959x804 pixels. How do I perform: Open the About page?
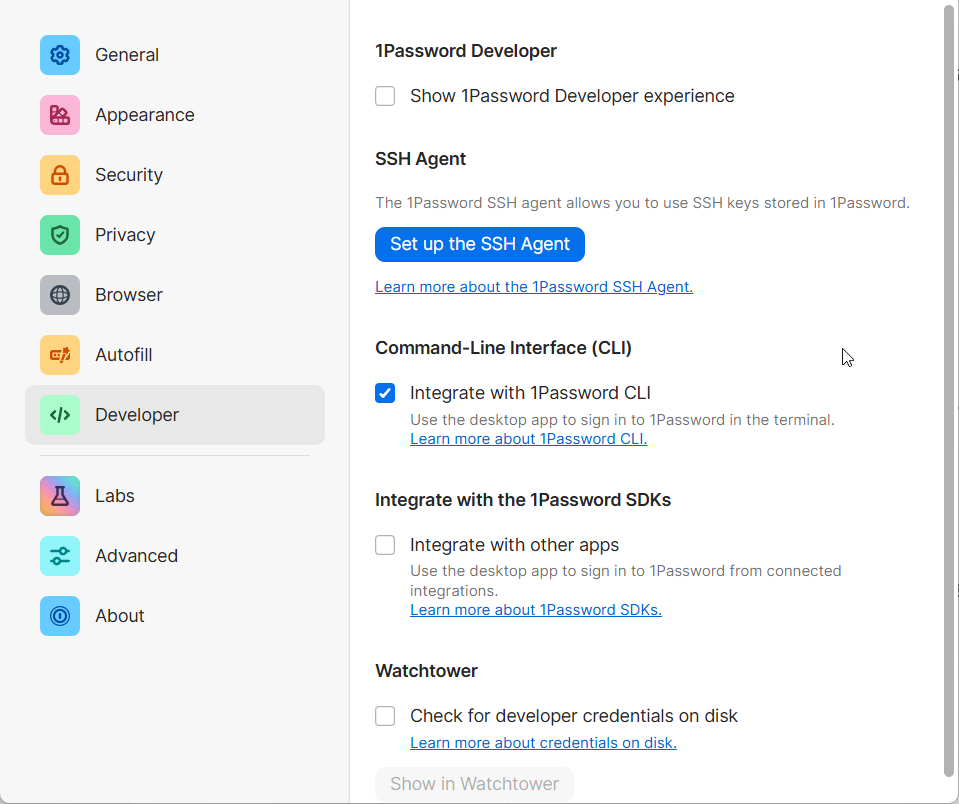click(x=175, y=616)
